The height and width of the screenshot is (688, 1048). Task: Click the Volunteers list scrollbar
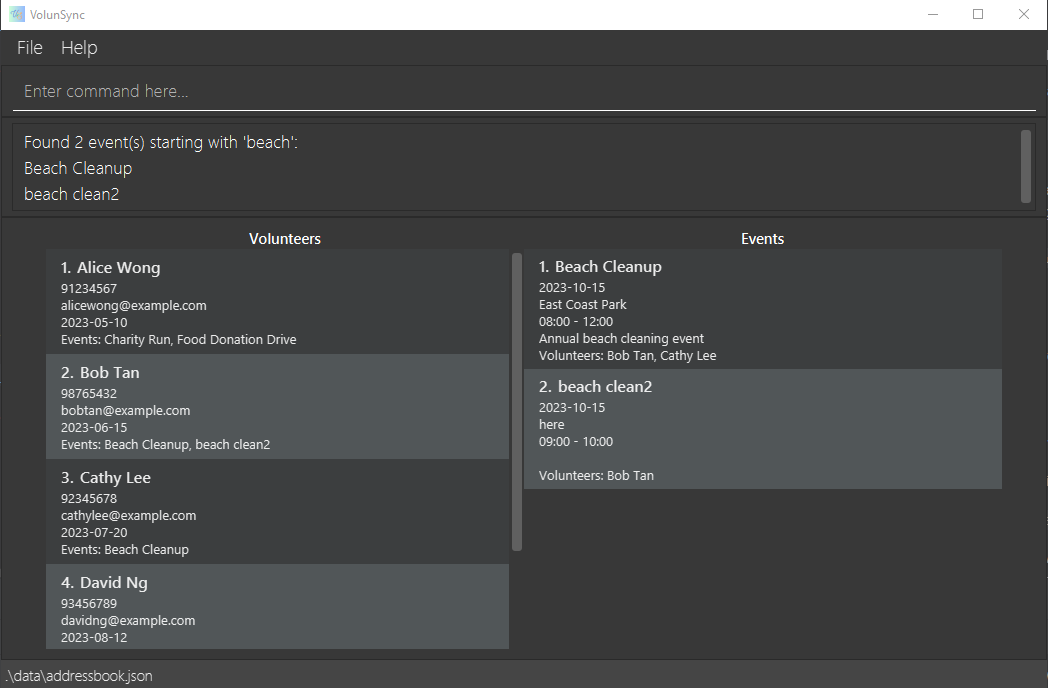pyautogui.click(x=517, y=402)
